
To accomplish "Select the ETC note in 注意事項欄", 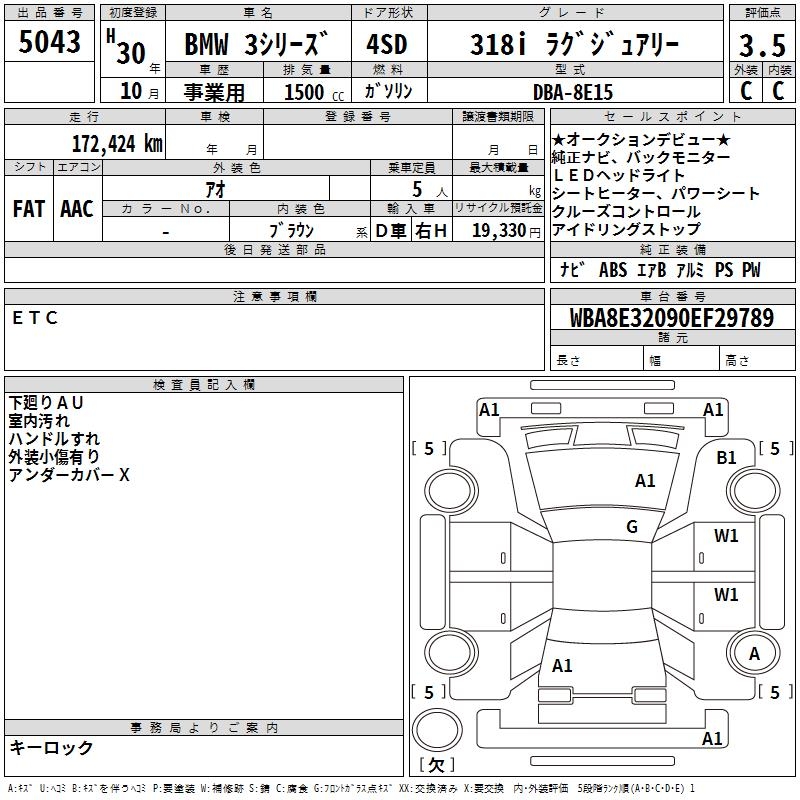I will (36, 318).
